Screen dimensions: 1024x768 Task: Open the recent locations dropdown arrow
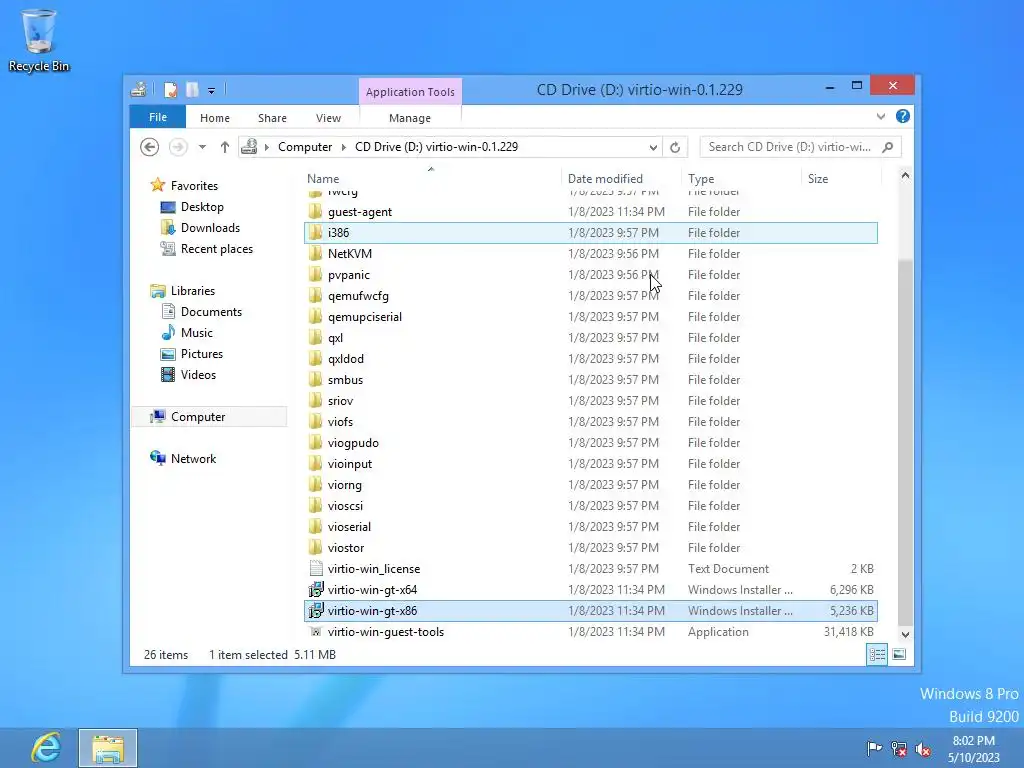point(202,148)
